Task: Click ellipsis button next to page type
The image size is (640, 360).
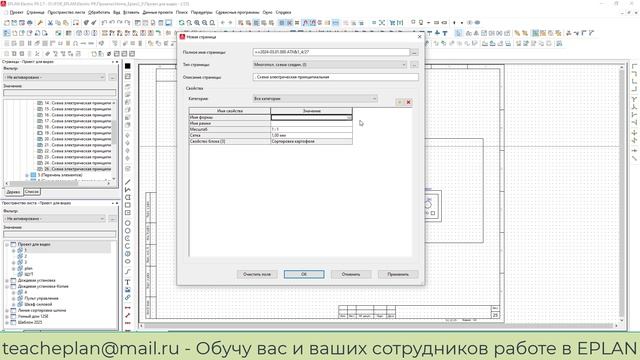Action: click(414, 64)
